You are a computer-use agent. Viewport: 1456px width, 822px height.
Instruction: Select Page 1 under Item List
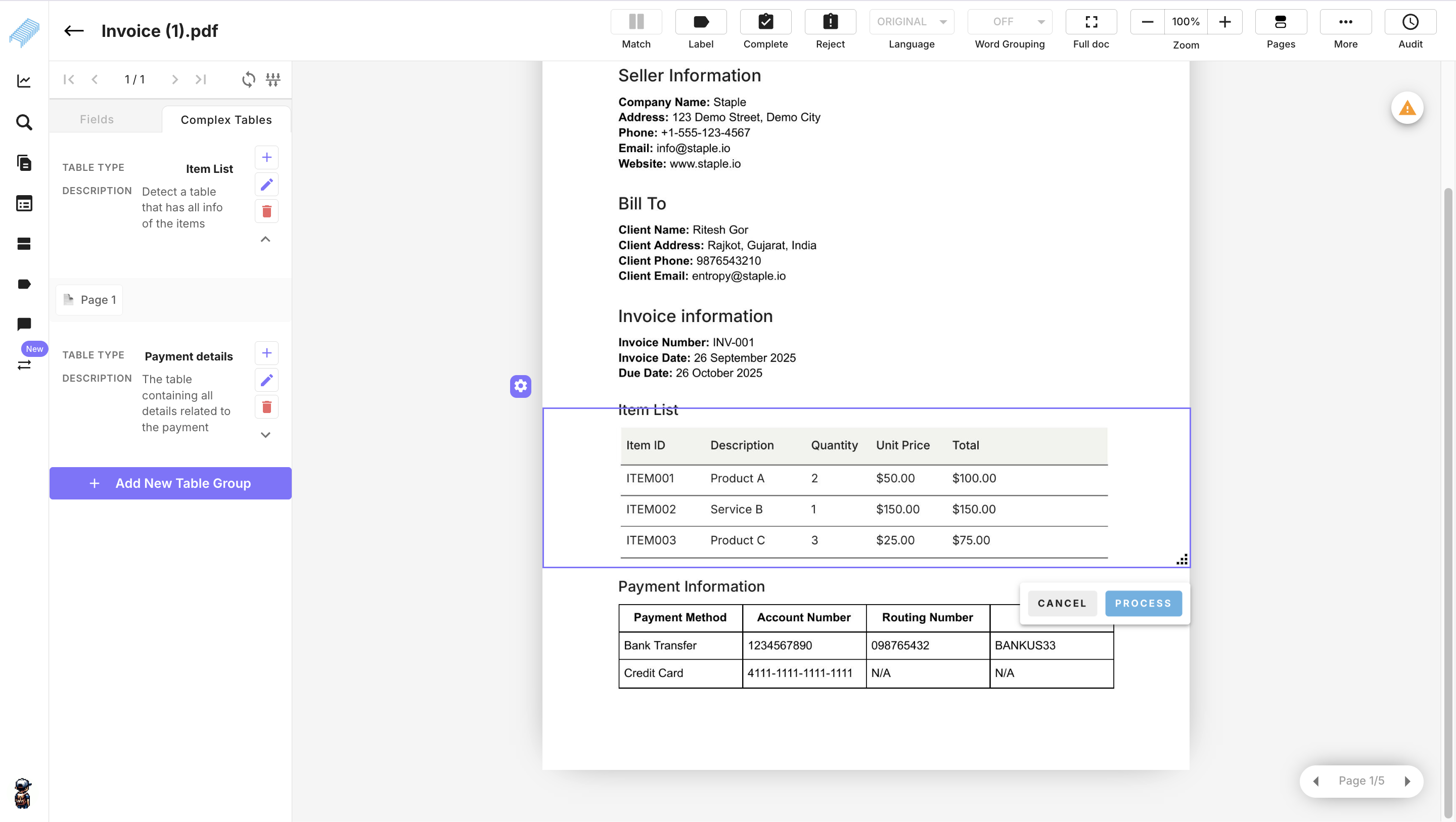point(89,300)
